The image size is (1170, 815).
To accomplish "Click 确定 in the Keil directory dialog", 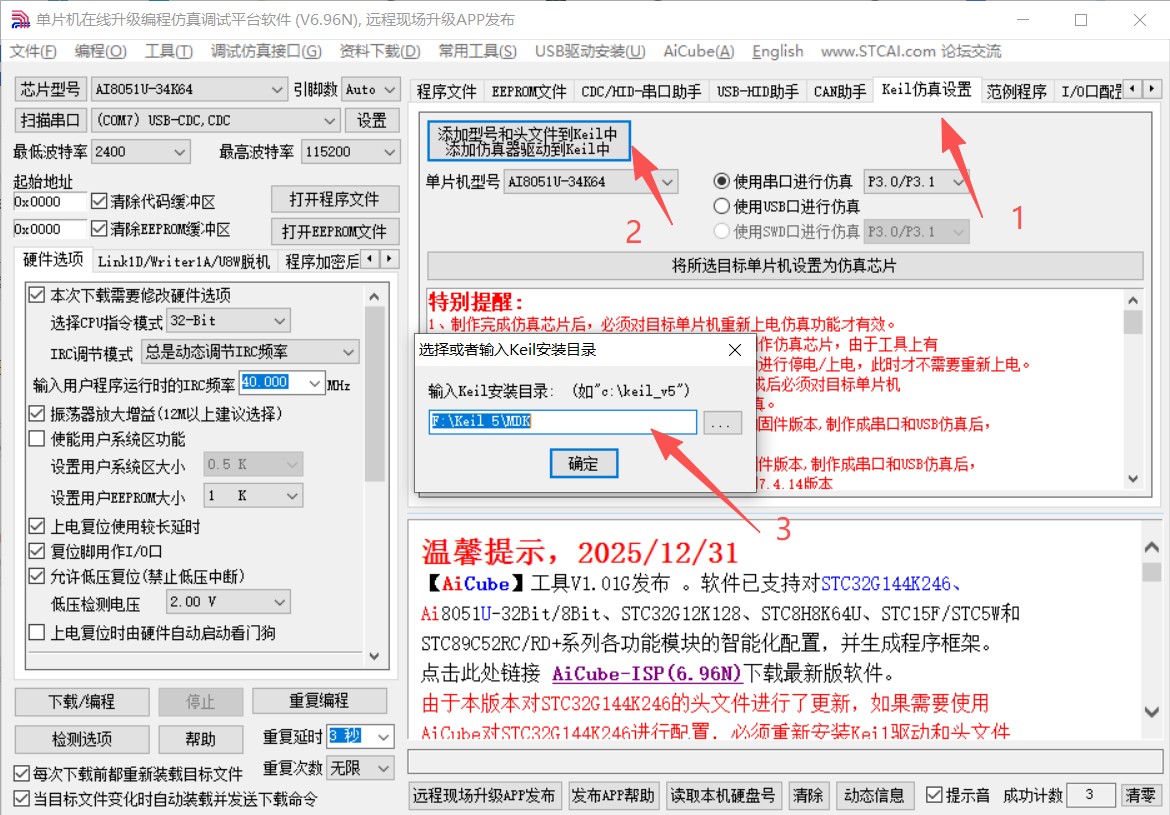I will (584, 463).
